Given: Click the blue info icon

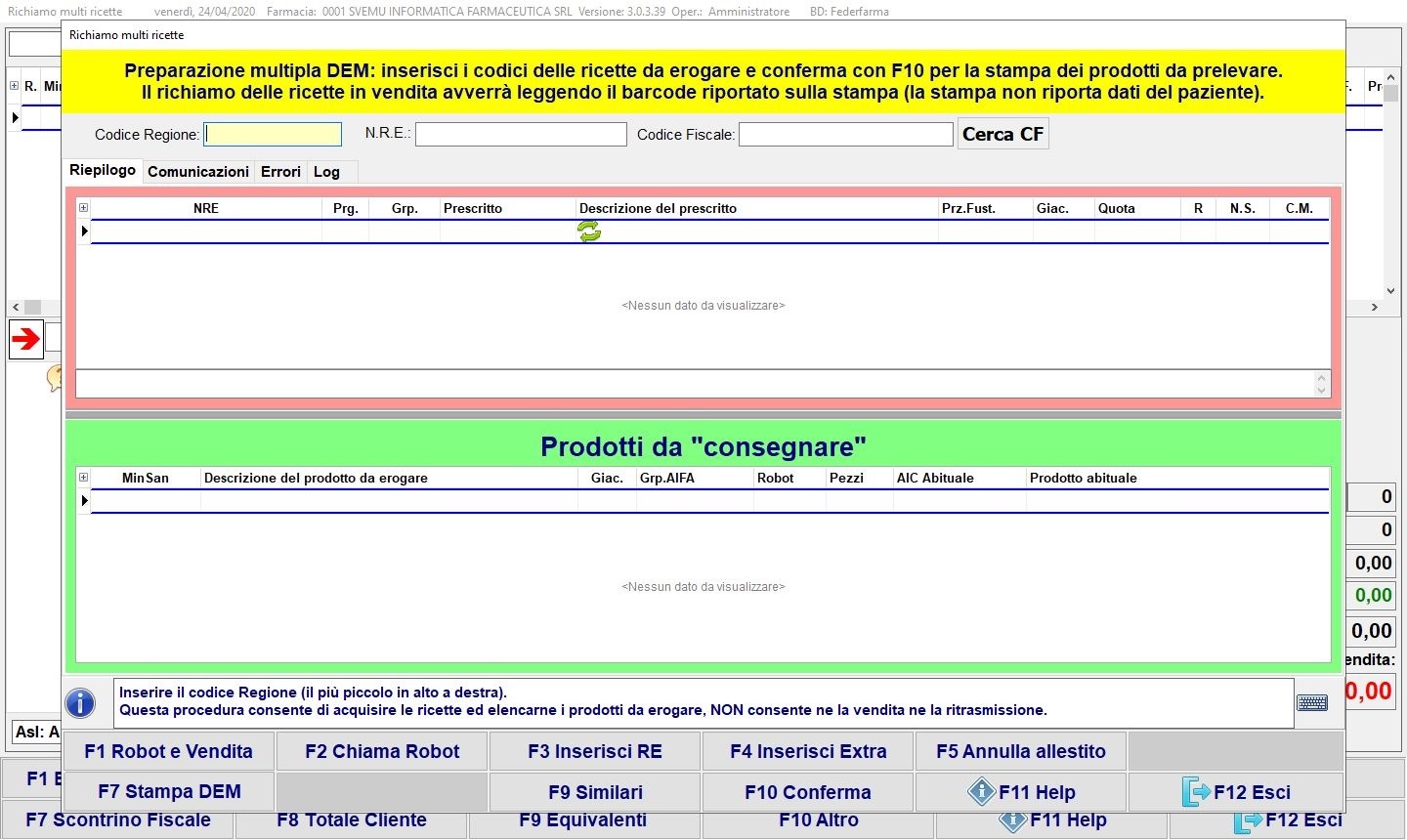Looking at the screenshot, I should (80, 702).
